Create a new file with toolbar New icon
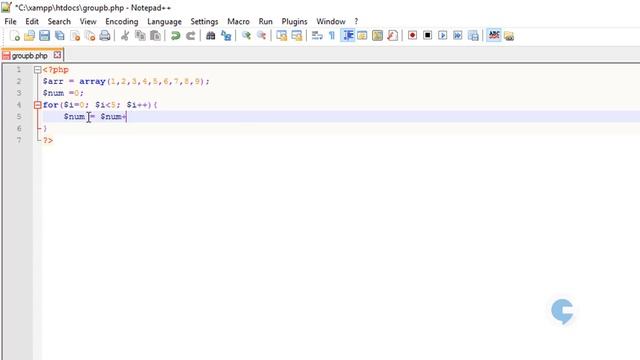The image size is (640, 360). 15,36
